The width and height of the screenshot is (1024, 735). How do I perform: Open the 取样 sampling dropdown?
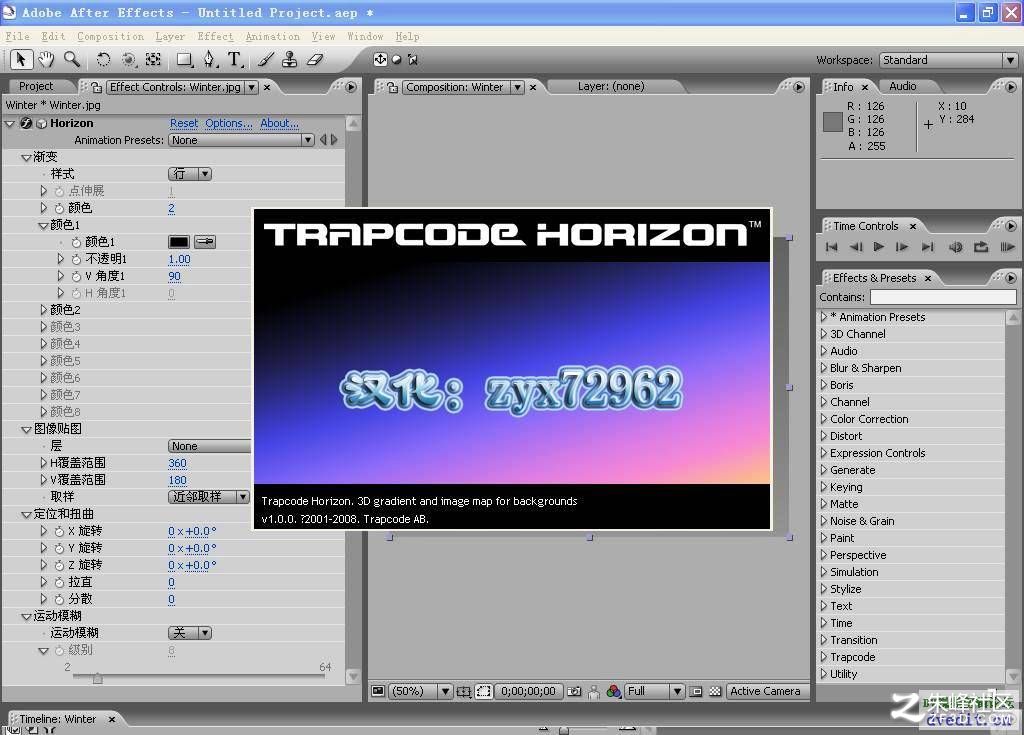pos(209,497)
